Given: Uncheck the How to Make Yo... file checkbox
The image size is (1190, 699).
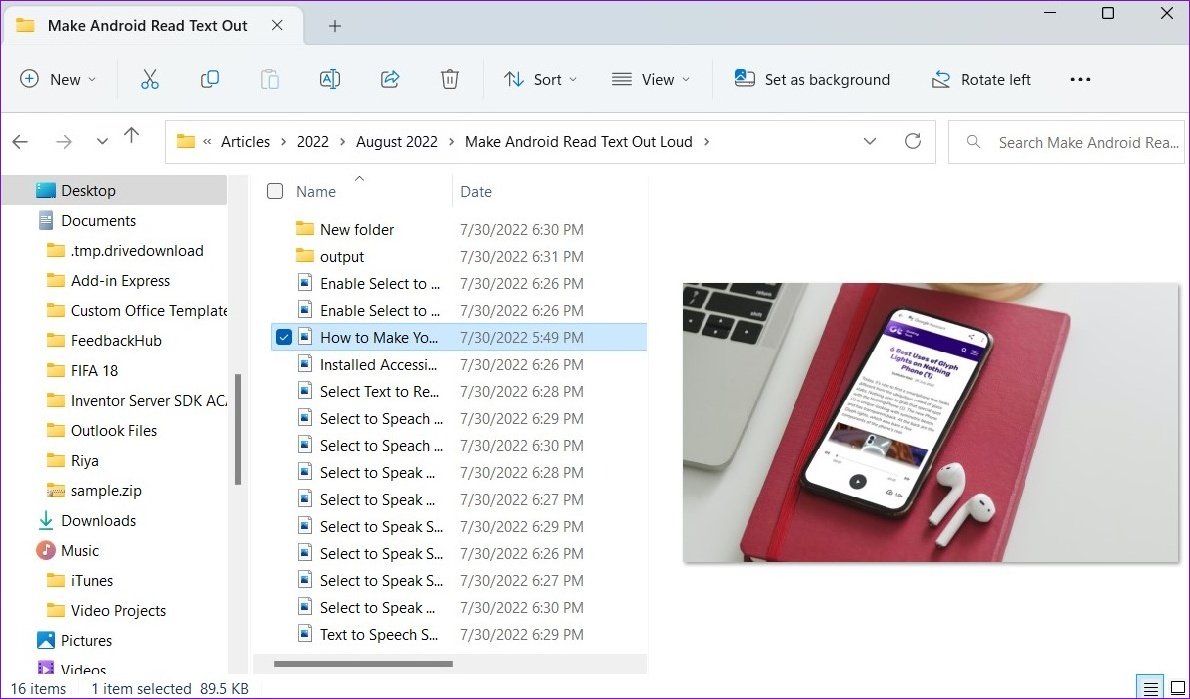Looking at the screenshot, I should [284, 337].
